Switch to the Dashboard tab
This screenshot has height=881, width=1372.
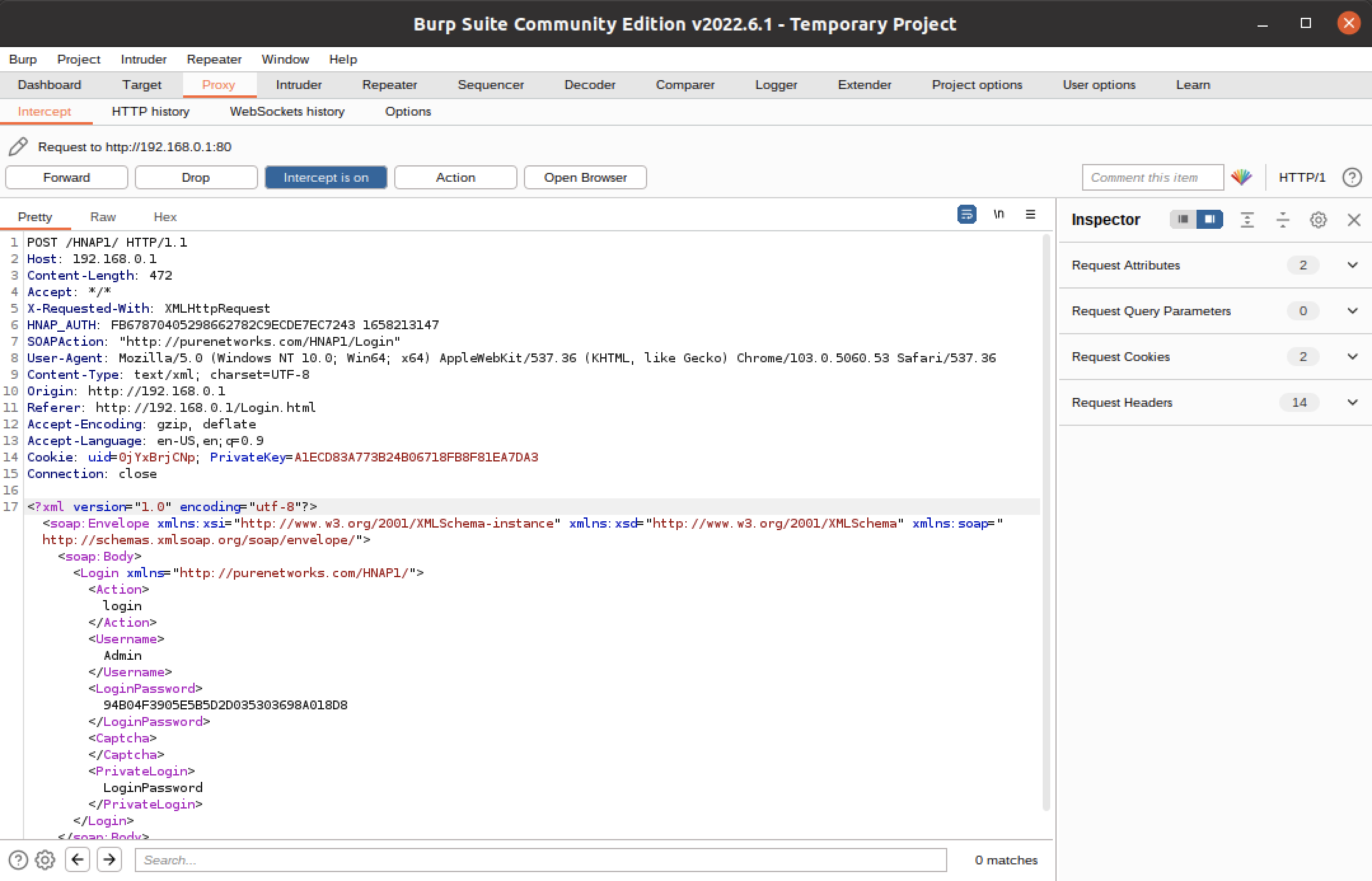pyautogui.click(x=50, y=85)
